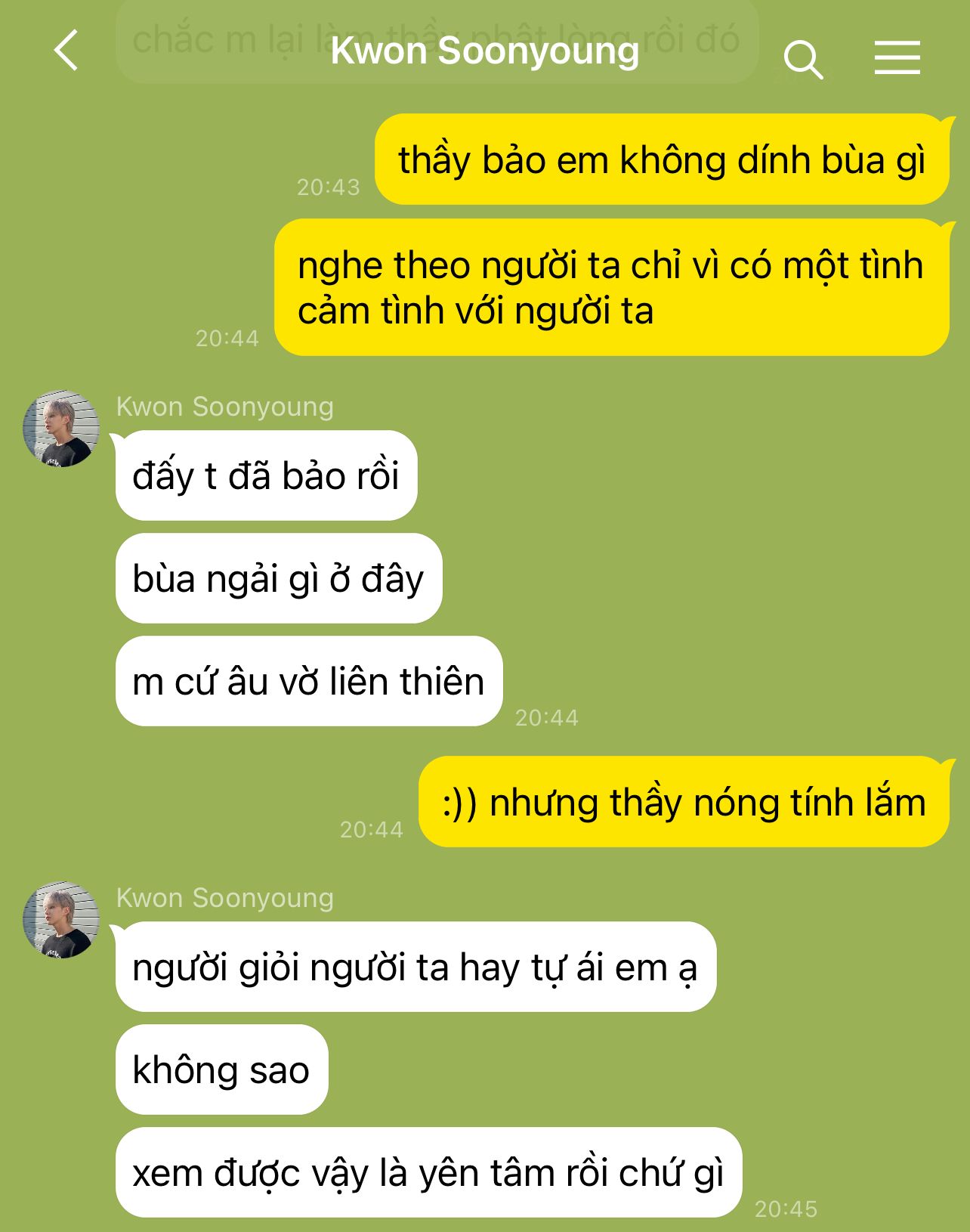Select the bubble 'm cứ âu vờ liên thiên'
The image size is (970, 1232).
309,681
